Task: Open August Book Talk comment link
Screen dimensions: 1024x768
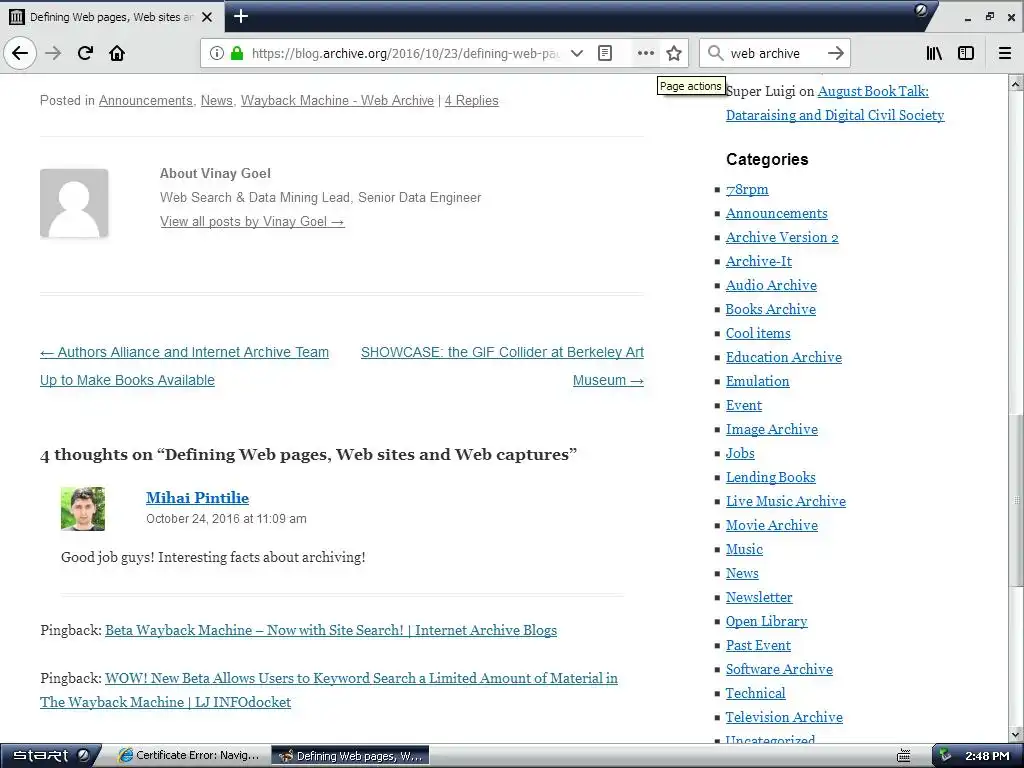Action: pyautogui.click(x=835, y=103)
